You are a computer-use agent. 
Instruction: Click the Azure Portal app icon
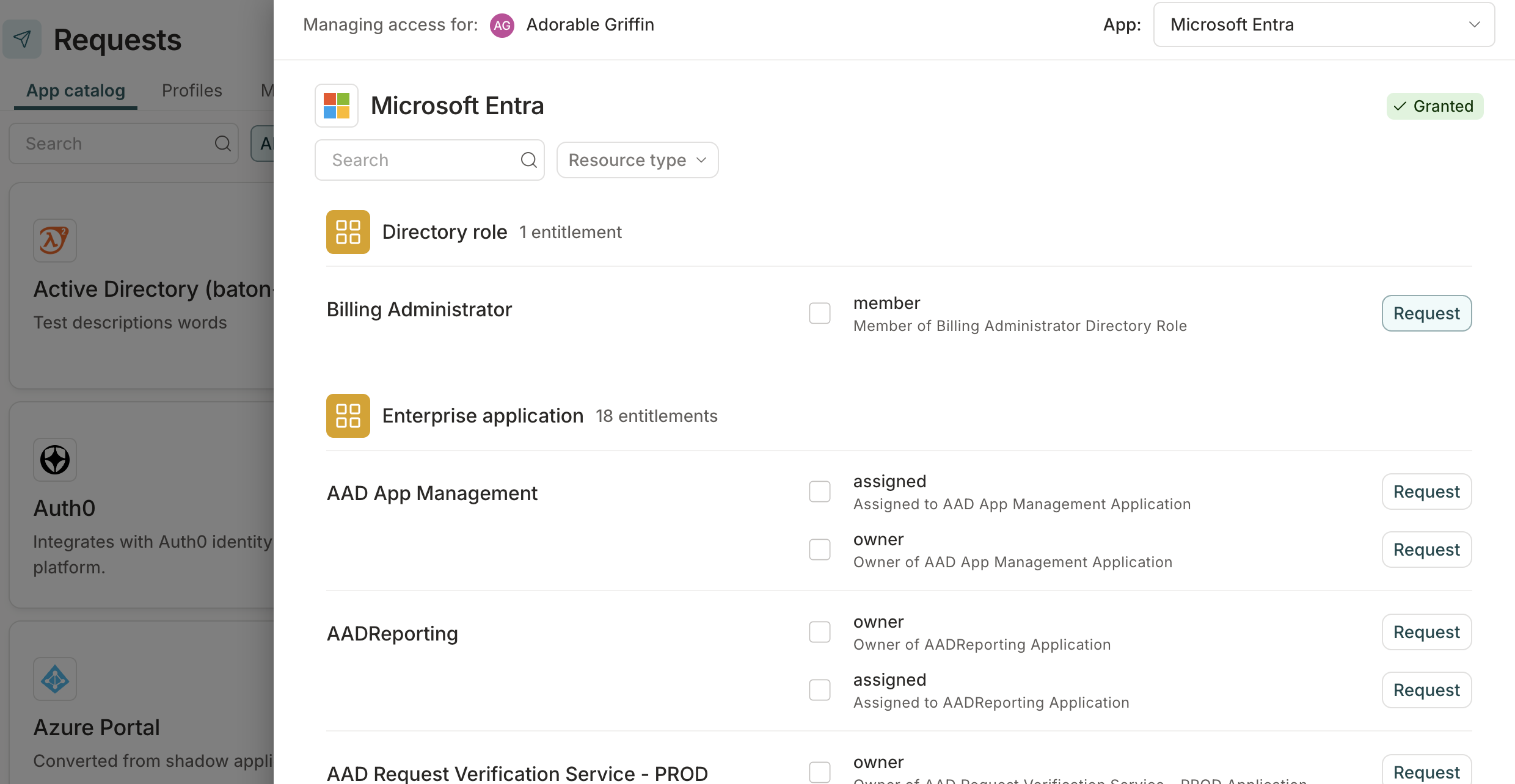(x=55, y=679)
